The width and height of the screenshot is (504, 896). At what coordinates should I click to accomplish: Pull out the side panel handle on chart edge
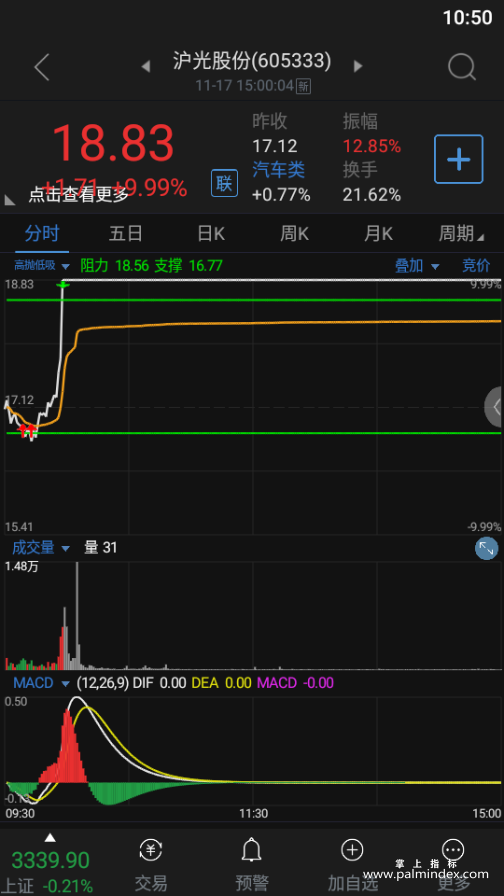(494, 407)
